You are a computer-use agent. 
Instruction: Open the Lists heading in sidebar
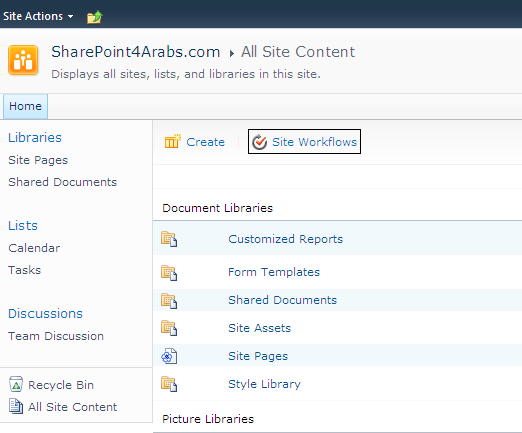click(x=23, y=226)
